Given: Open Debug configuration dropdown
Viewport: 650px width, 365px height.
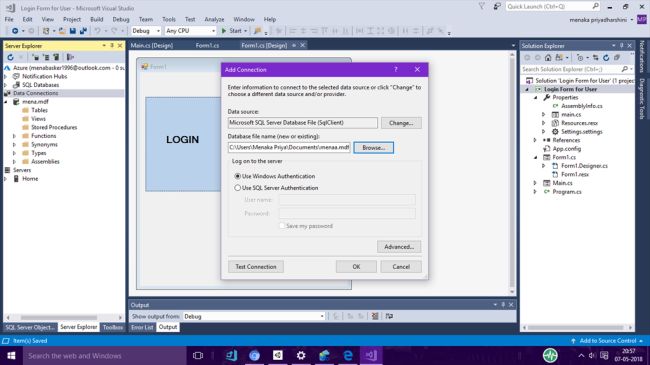Looking at the screenshot, I should (x=146, y=31).
